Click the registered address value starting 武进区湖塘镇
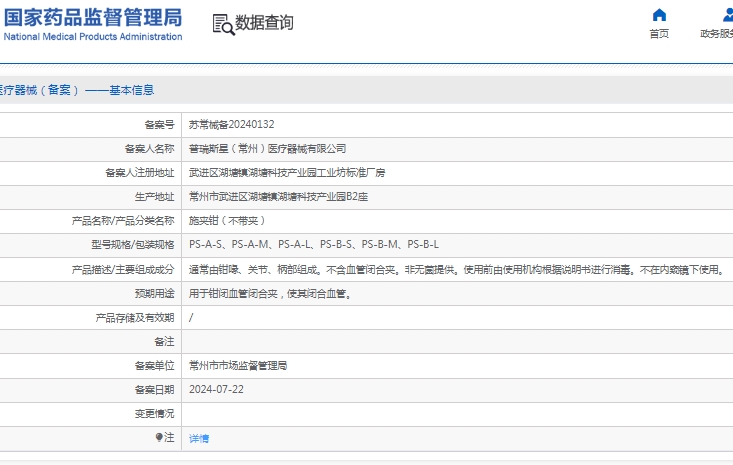Viewport: 733px width, 465px height. tap(287, 172)
